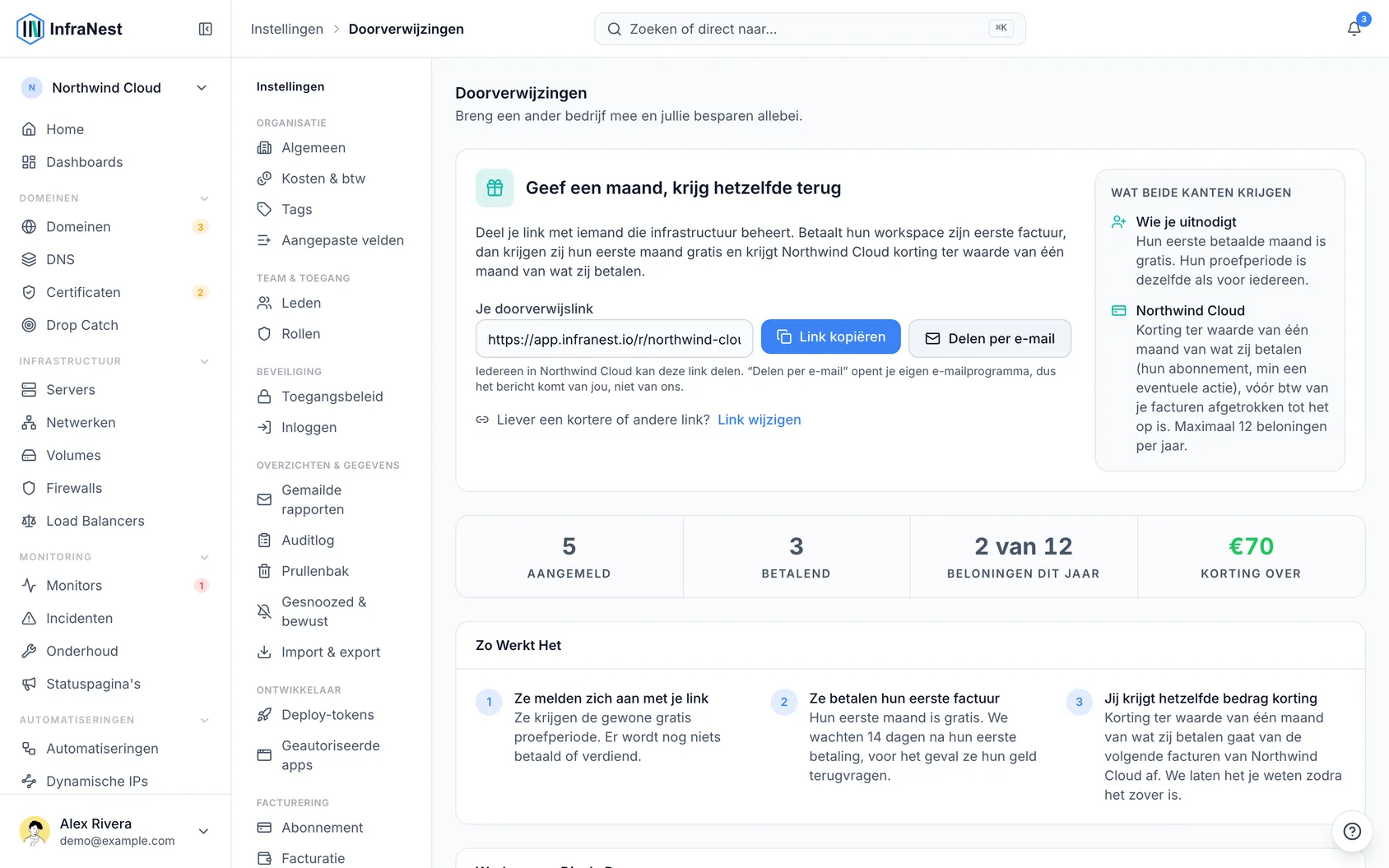The height and width of the screenshot is (868, 1389).
Task: Click the gift icon in referral card
Action: pyautogui.click(x=495, y=188)
